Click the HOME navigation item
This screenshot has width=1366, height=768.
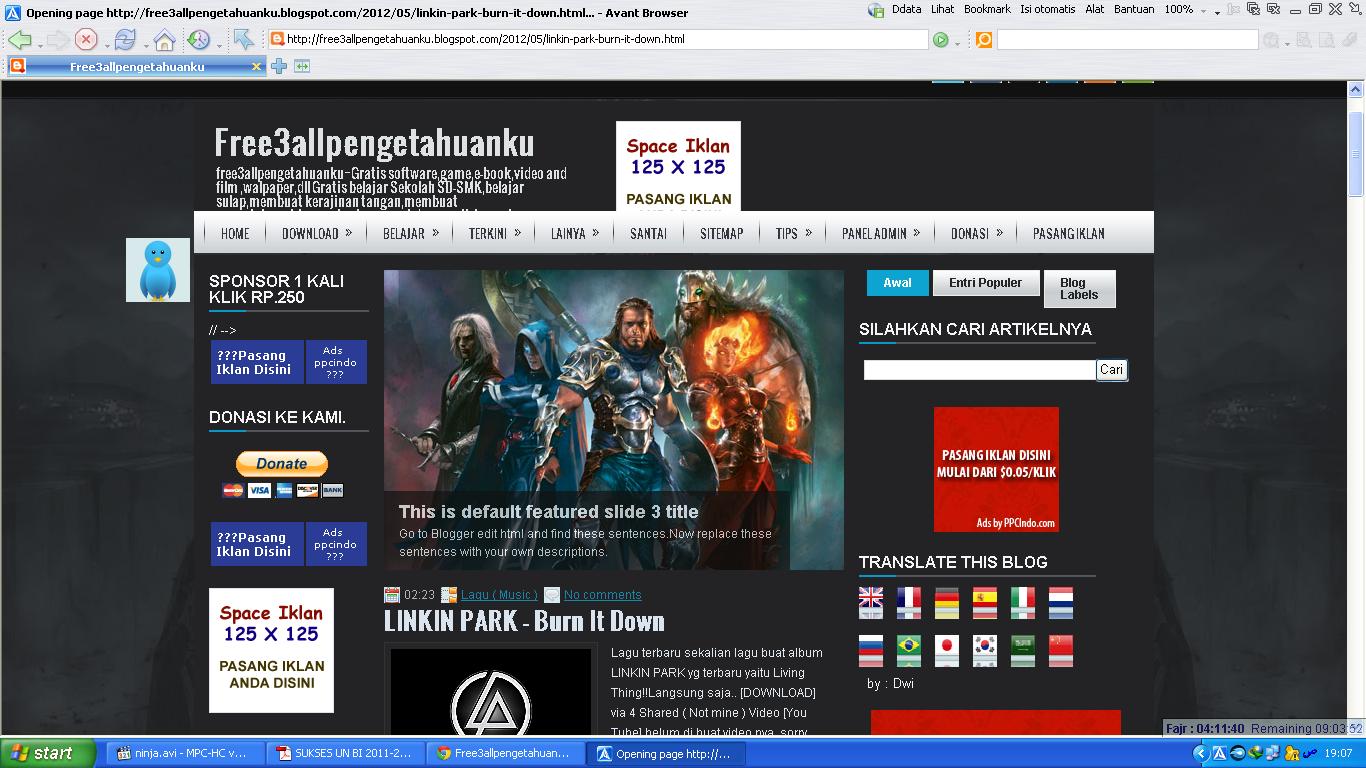click(x=235, y=233)
